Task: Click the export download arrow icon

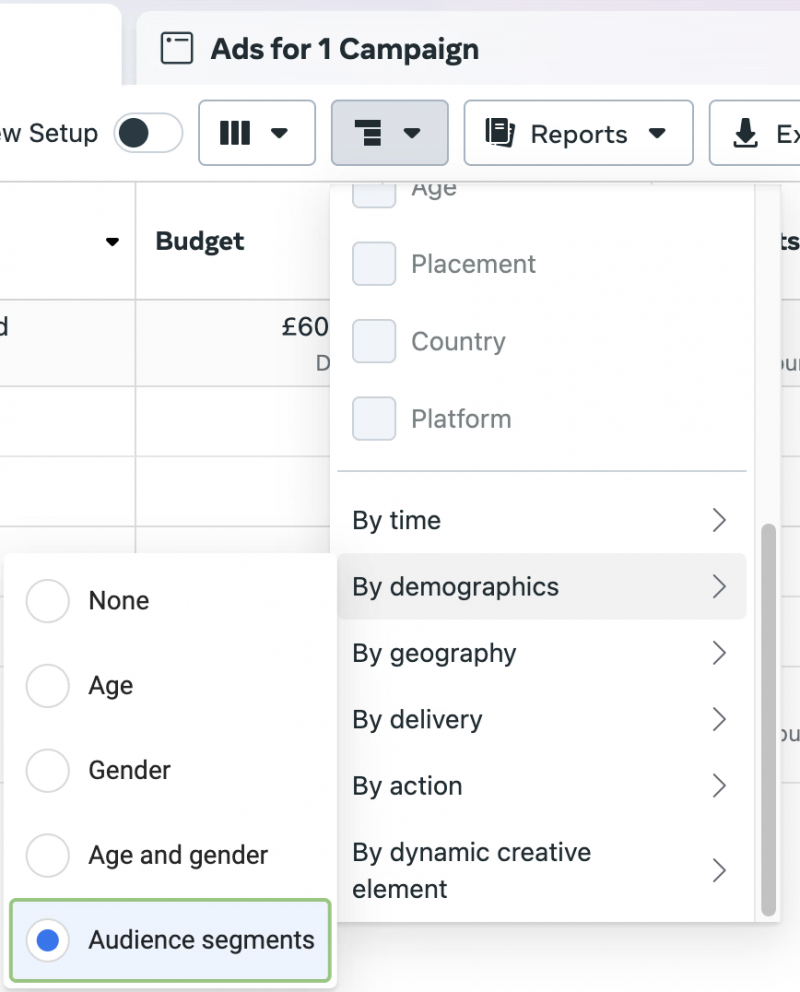Action: [x=745, y=134]
